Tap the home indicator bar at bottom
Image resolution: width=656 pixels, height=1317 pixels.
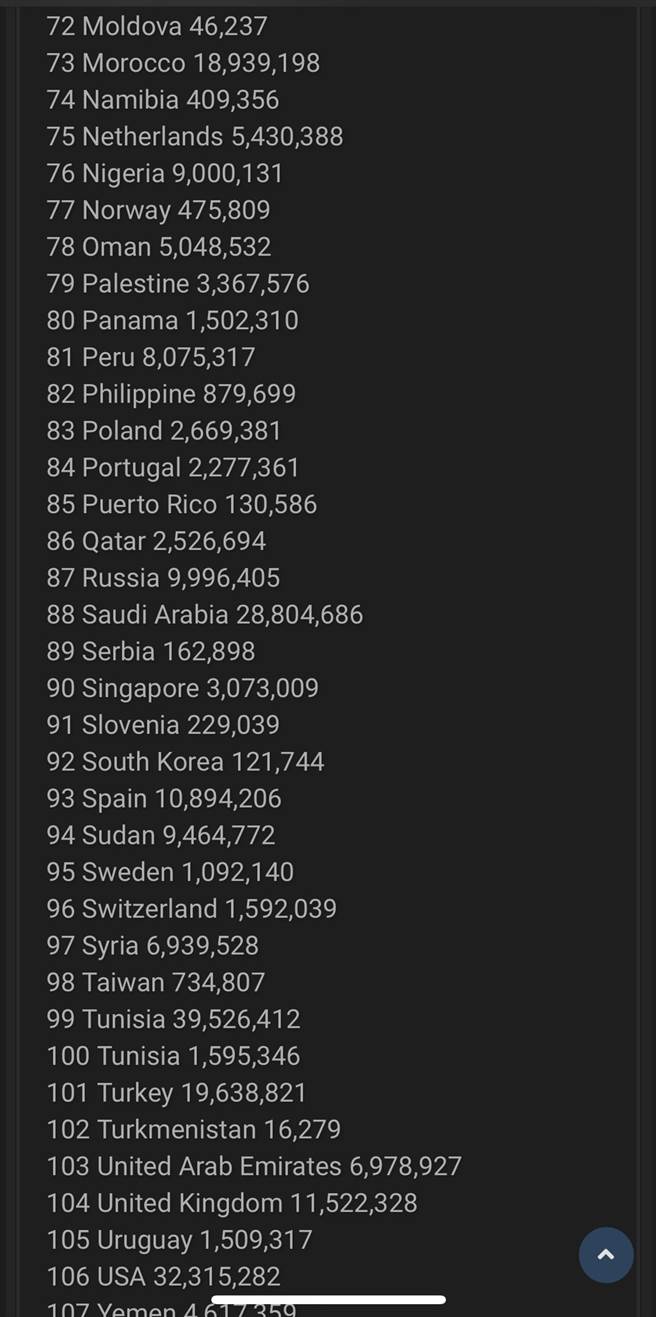(x=328, y=1300)
